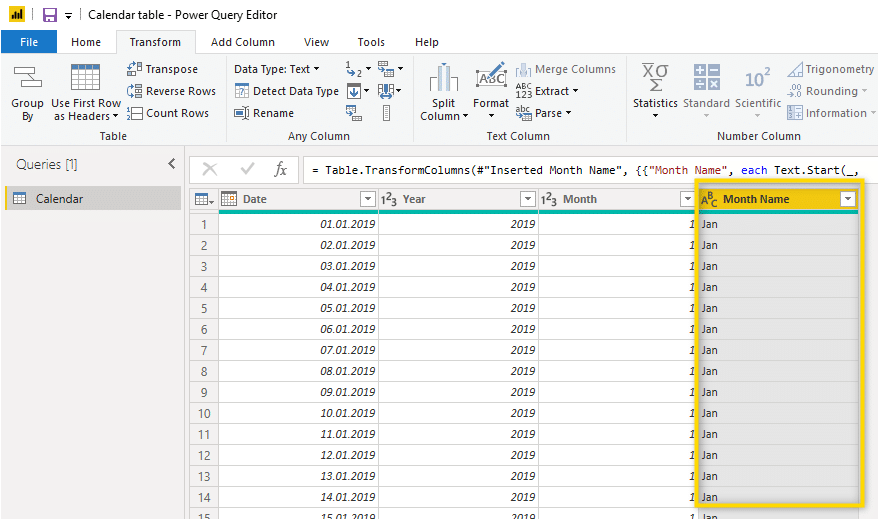Click the Save icon in title bar
Viewport: 878px width, 519px height.
pyautogui.click(x=49, y=15)
